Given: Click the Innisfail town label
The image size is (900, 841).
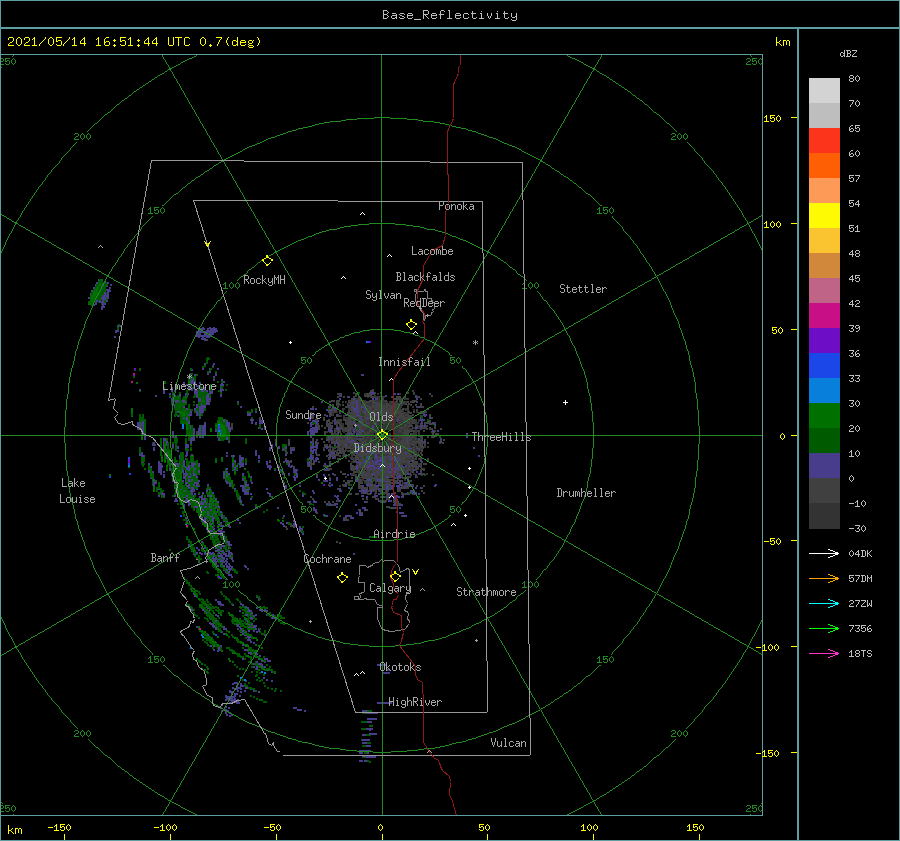Looking at the screenshot, I should pyautogui.click(x=404, y=362).
